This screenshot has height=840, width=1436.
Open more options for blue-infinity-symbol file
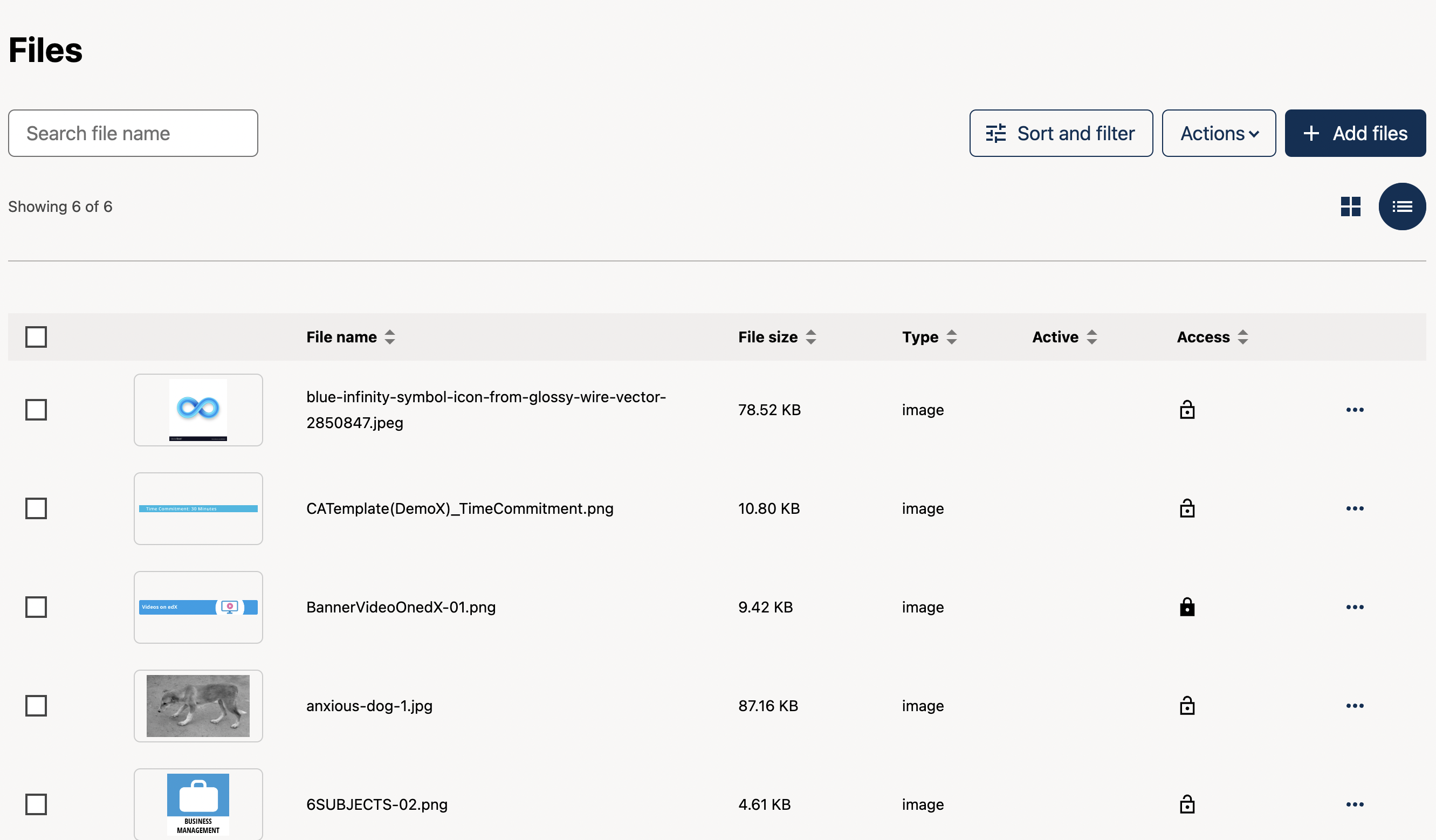(x=1354, y=410)
